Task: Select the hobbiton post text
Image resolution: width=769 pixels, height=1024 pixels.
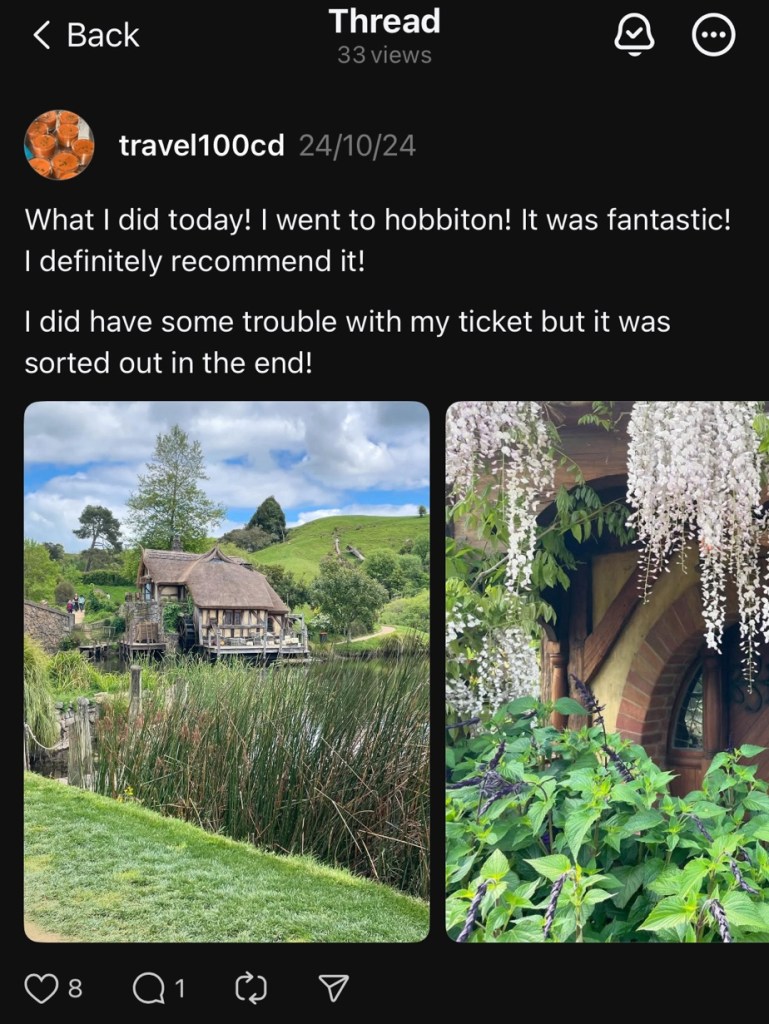Action: point(378,240)
